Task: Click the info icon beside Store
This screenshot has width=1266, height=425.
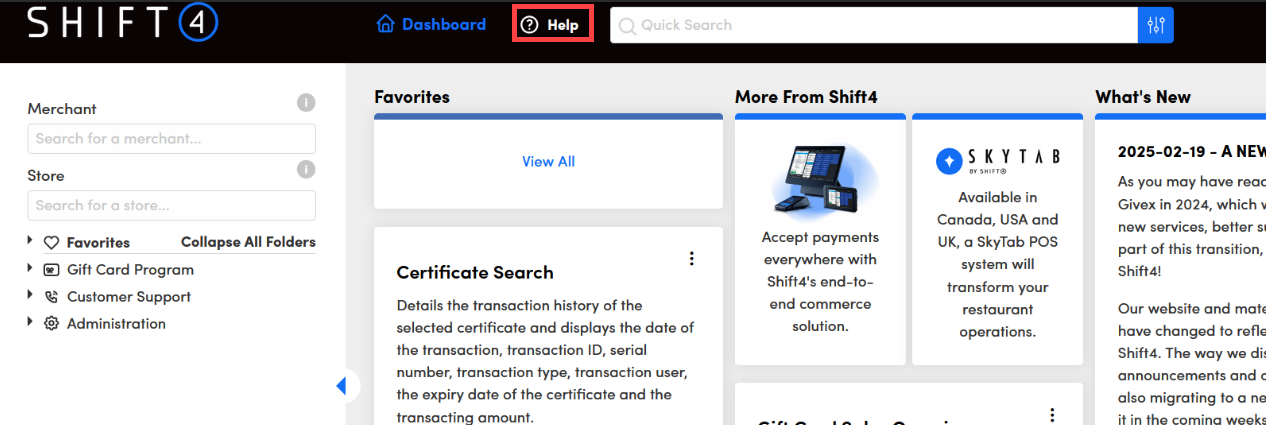Action: [306, 170]
